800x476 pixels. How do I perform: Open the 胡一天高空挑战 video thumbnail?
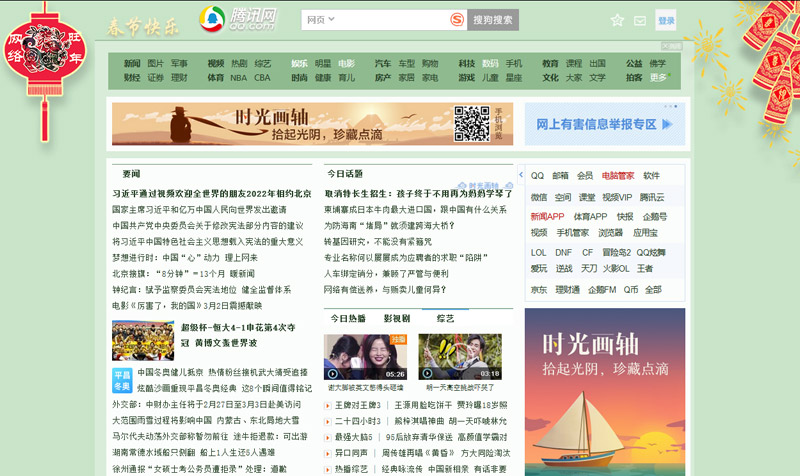(x=460, y=357)
